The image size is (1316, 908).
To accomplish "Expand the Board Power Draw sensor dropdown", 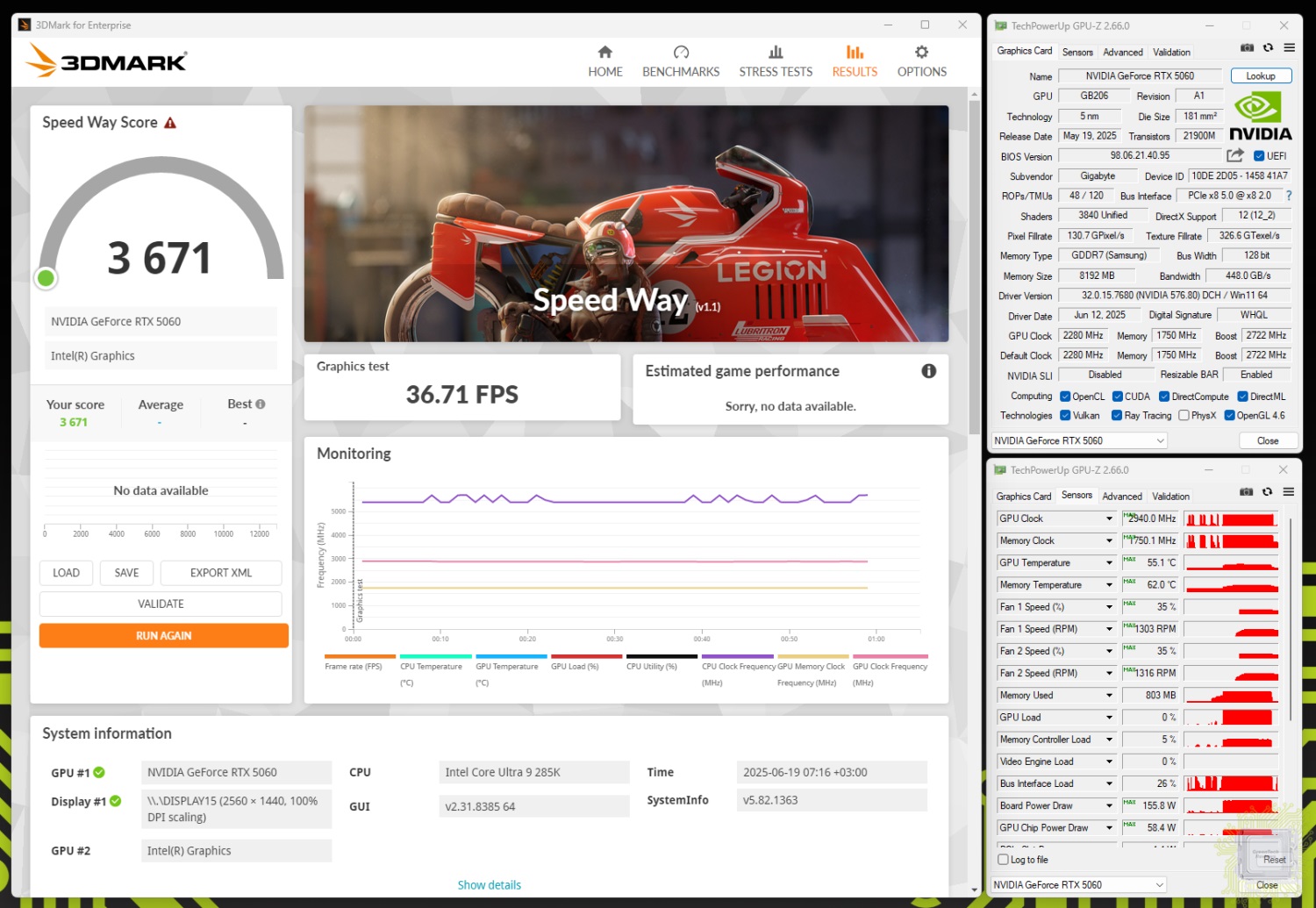I will (x=1109, y=806).
